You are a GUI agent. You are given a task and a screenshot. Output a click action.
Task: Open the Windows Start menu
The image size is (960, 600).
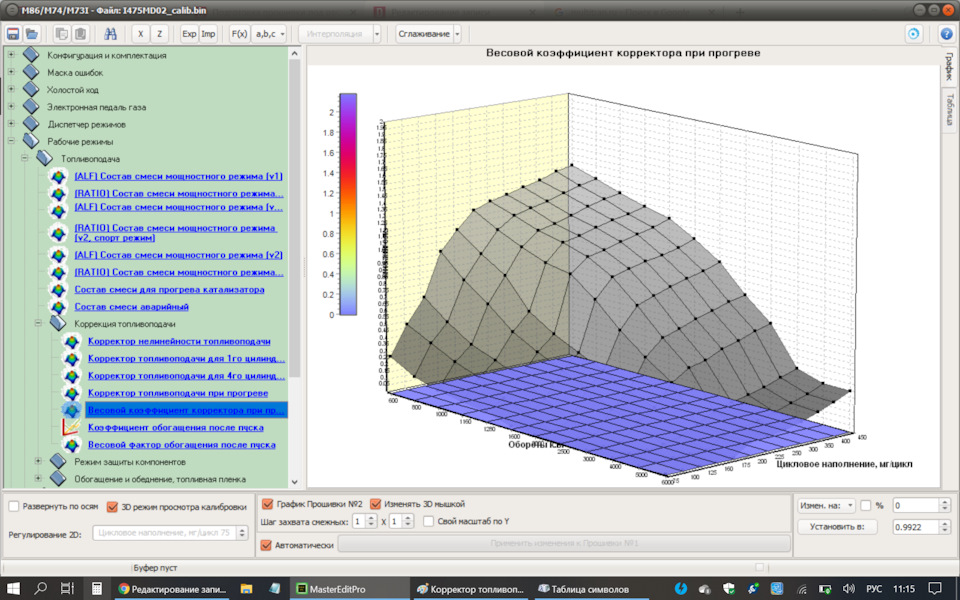pos(13,588)
